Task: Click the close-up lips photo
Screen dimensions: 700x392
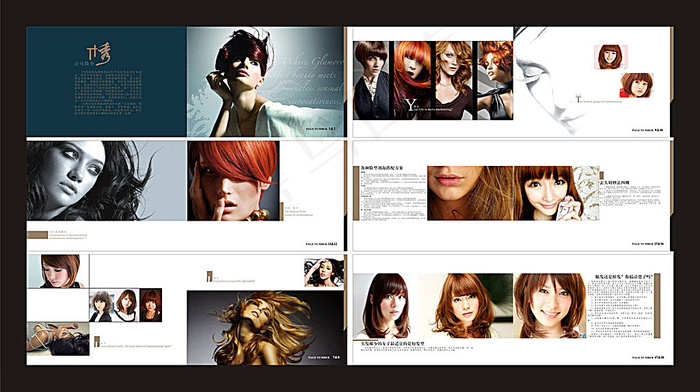Action: pyautogui.click(x=470, y=193)
